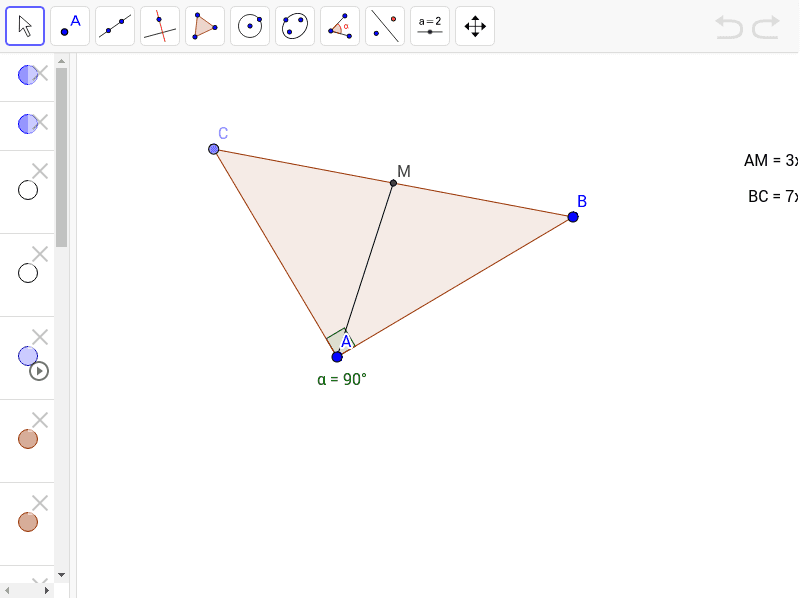Viewport: 800px width, 600px height.
Task: Delete the second half-blue algebra row with its X
Action: (40, 122)
